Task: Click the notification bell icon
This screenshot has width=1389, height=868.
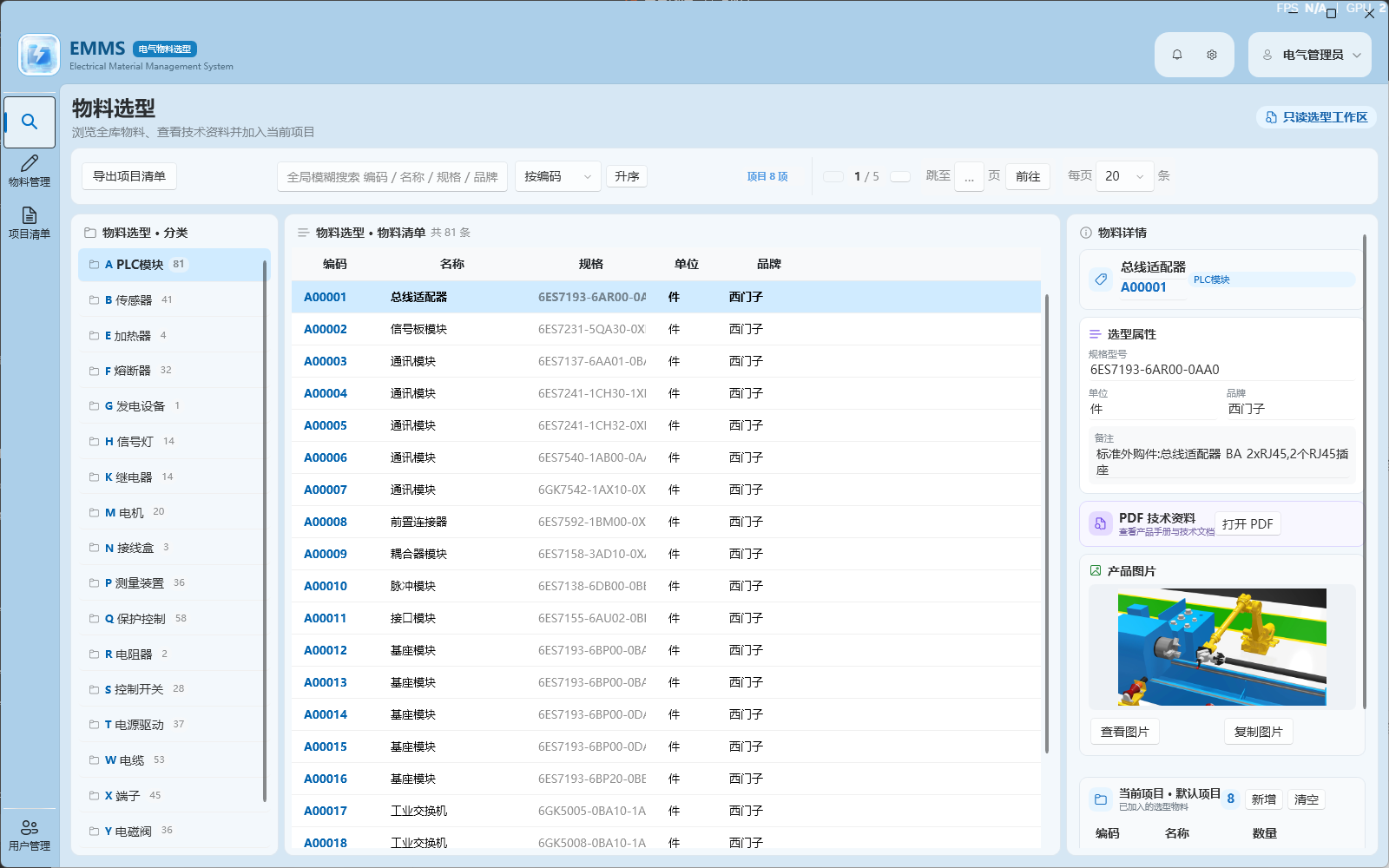Action: (1177, 55)
